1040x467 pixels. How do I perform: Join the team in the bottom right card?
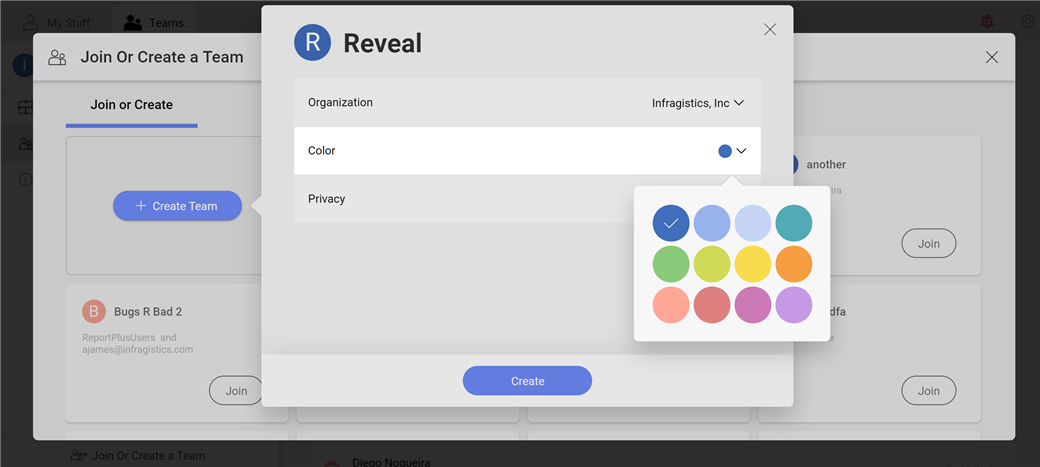929,391
